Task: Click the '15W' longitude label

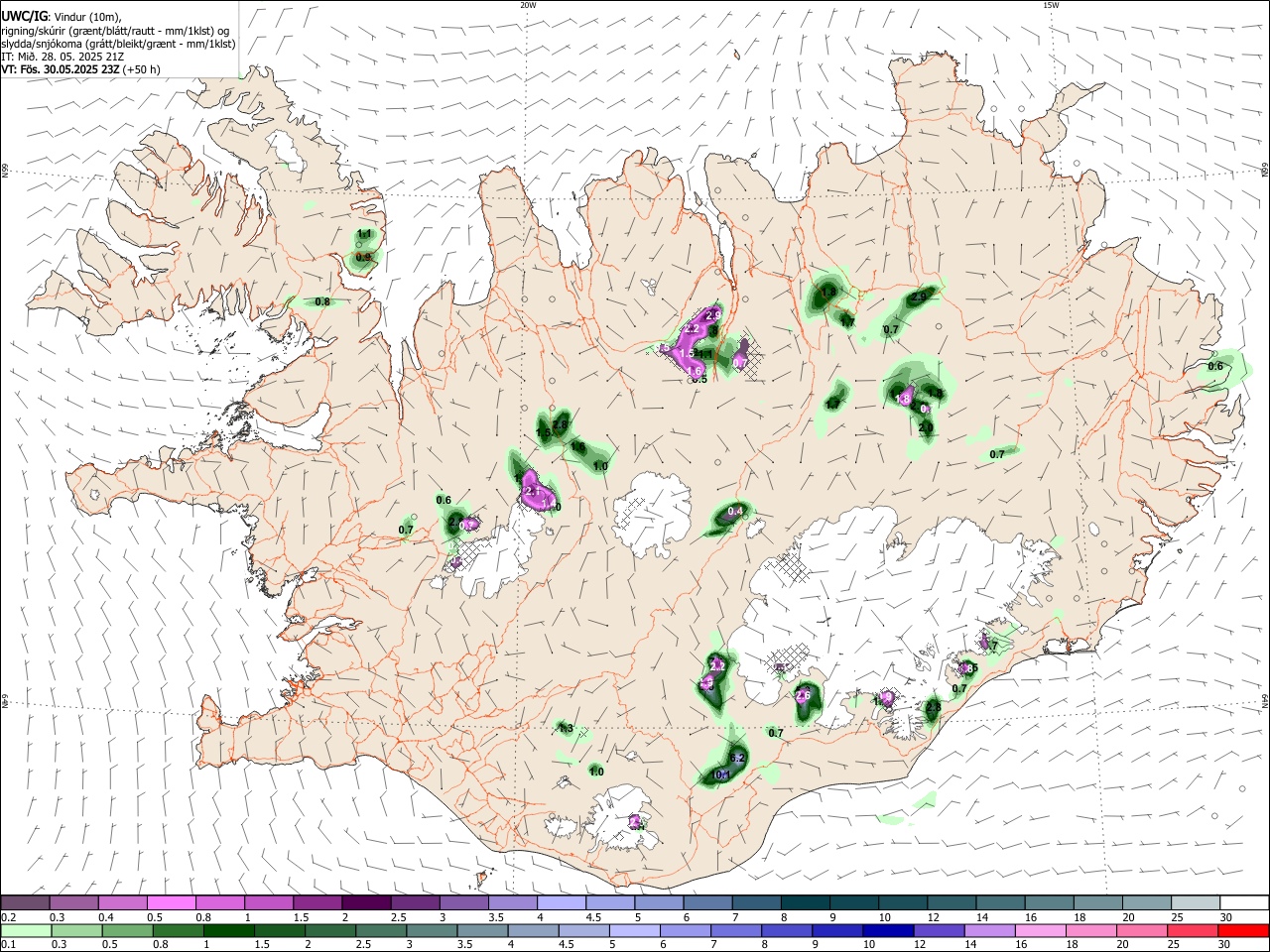Action: click(x=1051, y=5)
